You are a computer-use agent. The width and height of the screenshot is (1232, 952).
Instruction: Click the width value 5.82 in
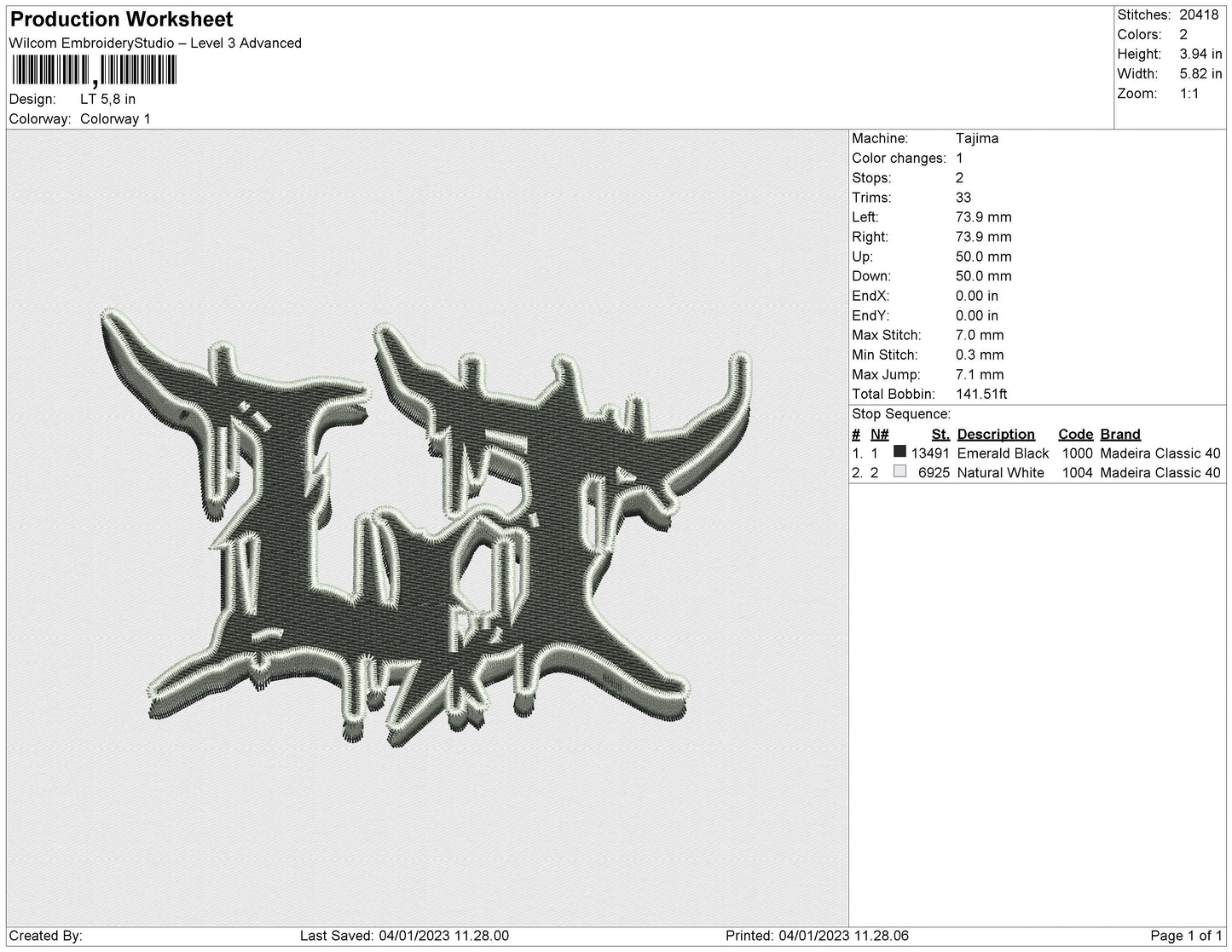click(x=1200, y=73)
